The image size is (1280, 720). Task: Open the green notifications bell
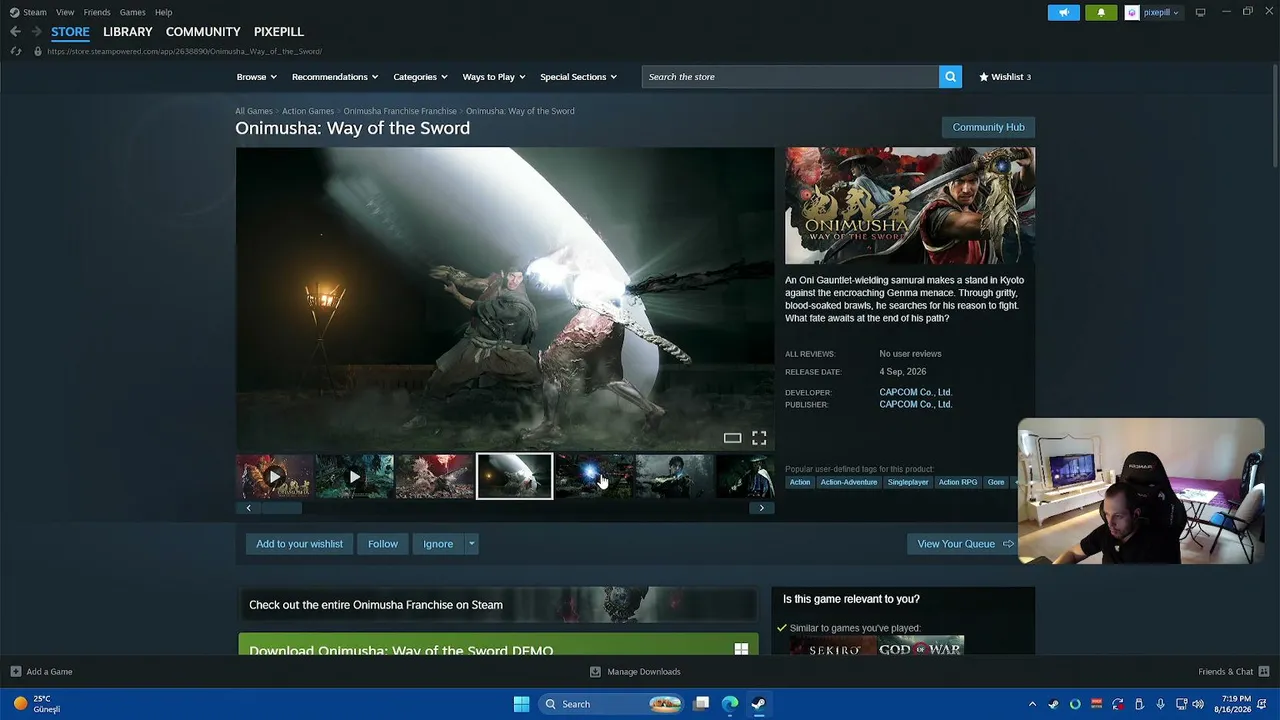1101,12
